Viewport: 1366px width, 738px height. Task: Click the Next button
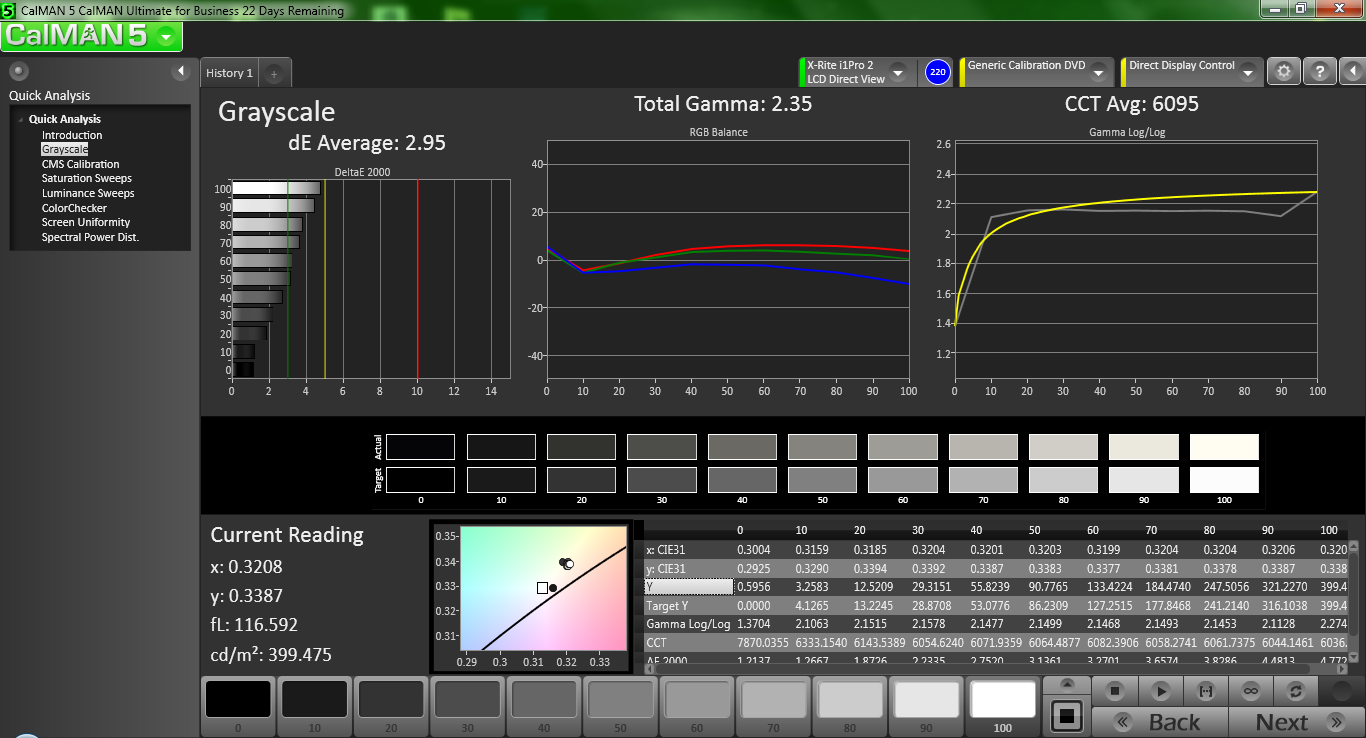tap(1286, 722)
